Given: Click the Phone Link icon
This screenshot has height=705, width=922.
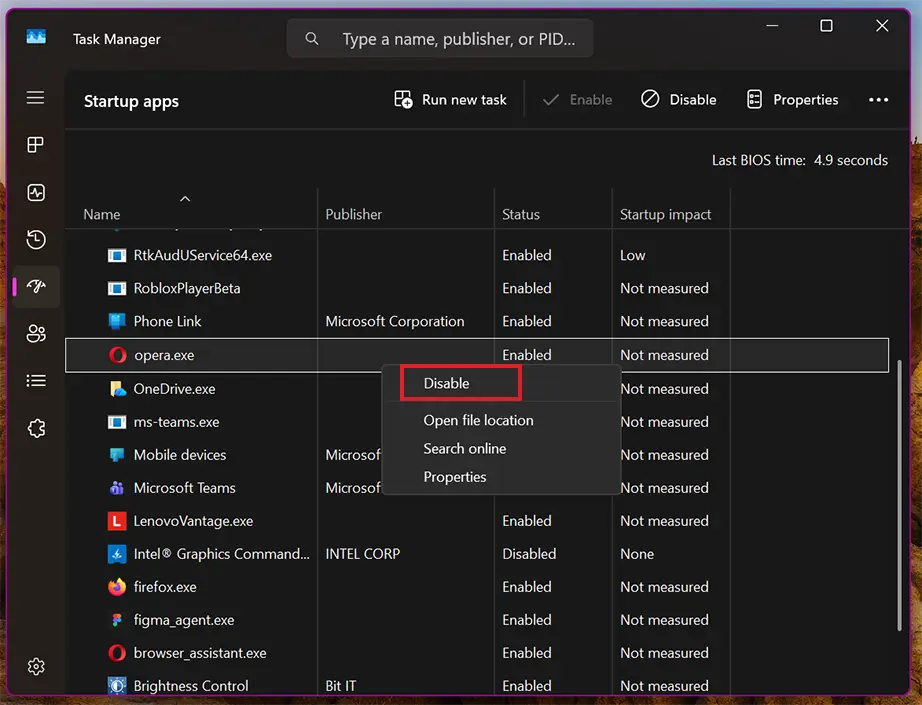Looking at the screenshot, I should click(x=117, y=321).
